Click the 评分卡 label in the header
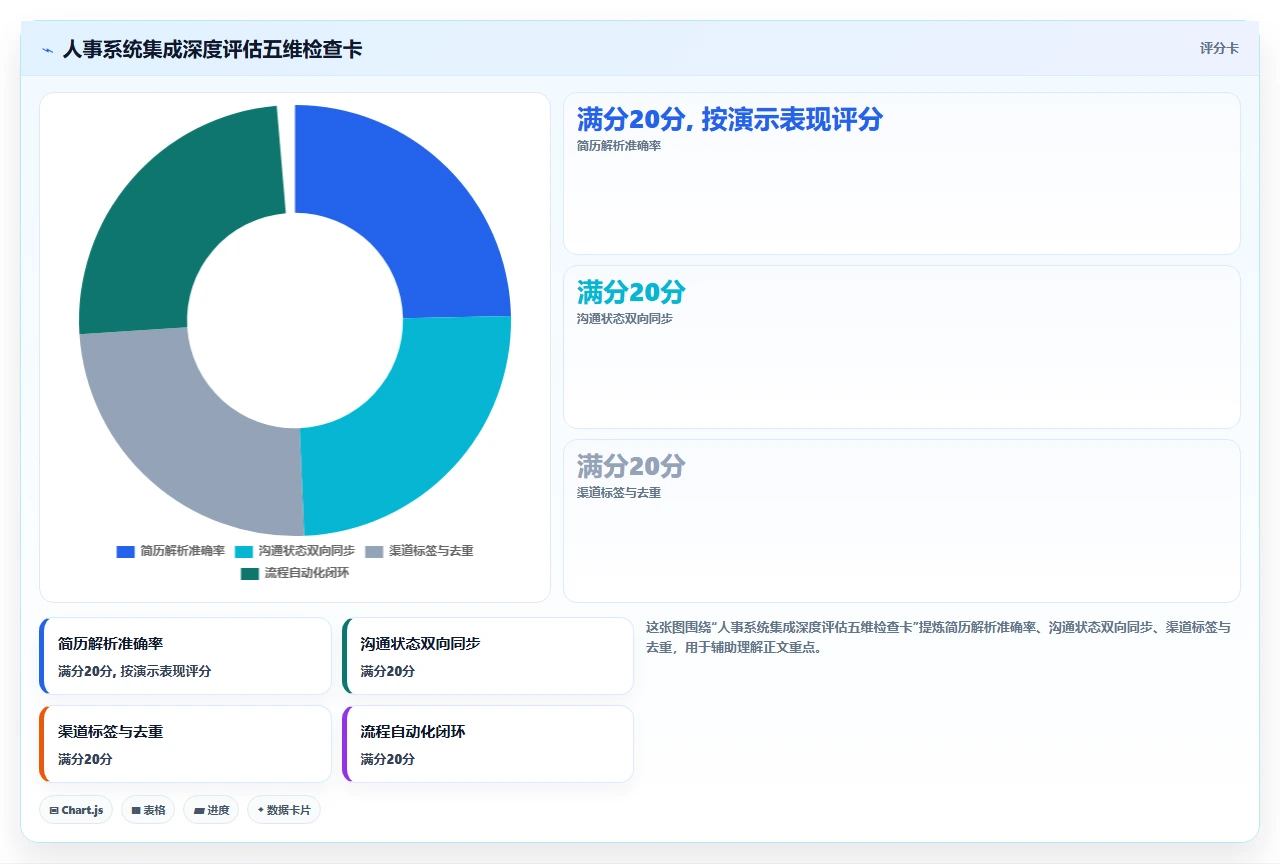1280x864 pixels. point(1219,48)
